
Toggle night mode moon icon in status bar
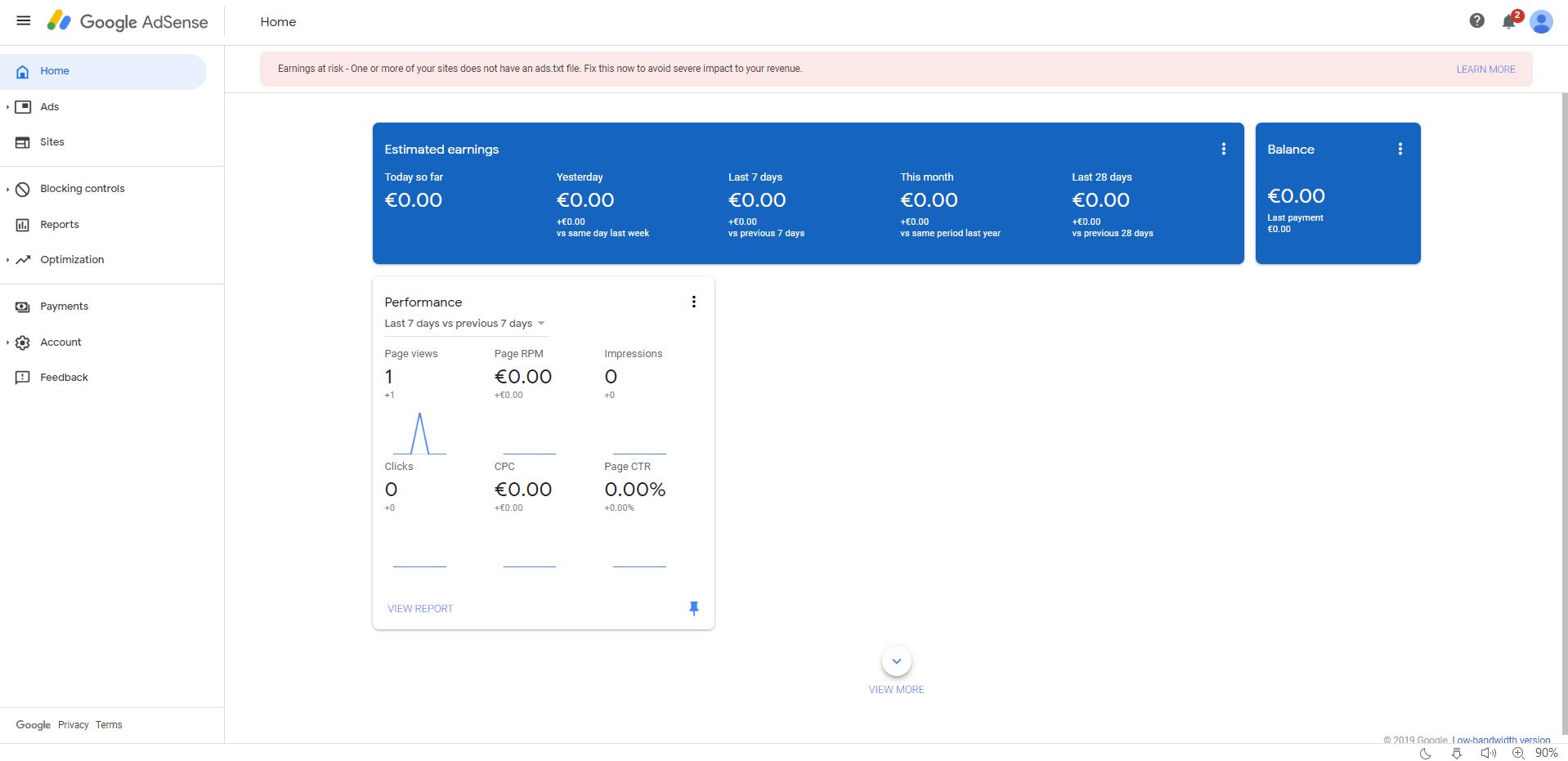click(1425, 753)
